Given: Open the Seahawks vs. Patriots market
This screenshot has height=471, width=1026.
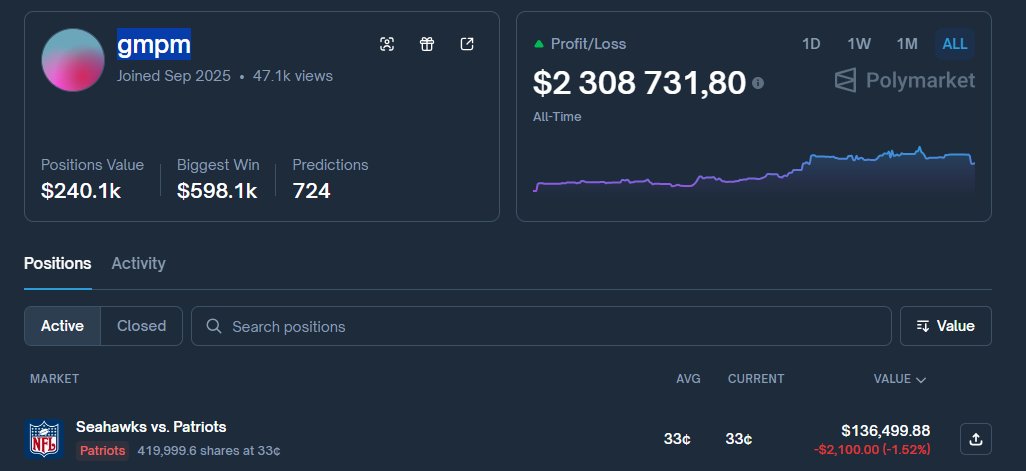Looking at the screenshot, I should coord(151,427).
